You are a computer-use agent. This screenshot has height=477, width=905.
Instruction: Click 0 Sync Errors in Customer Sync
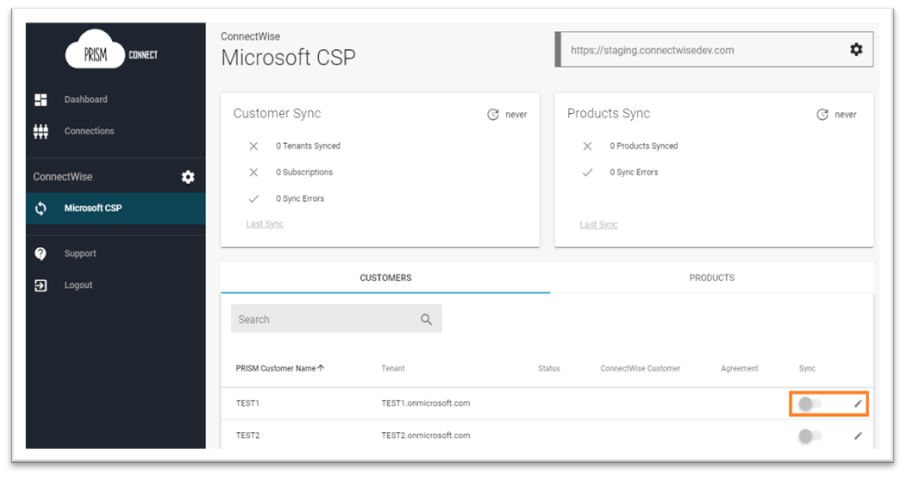(x=300, y=199)
